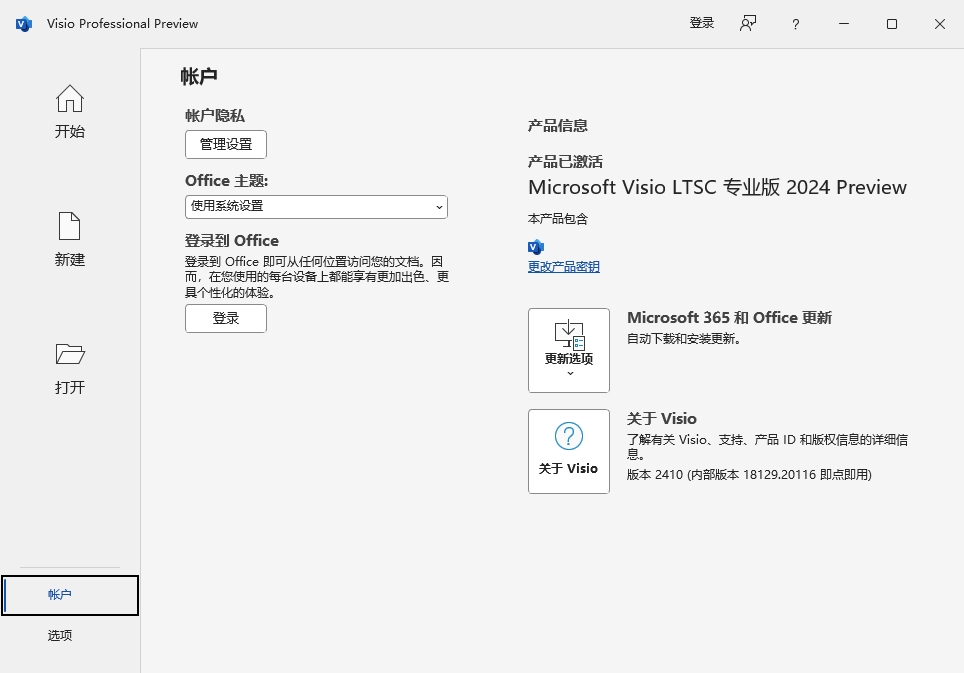Click 登录 in the title bar
The width and height of the screenshot is (964, 673).
701,23
